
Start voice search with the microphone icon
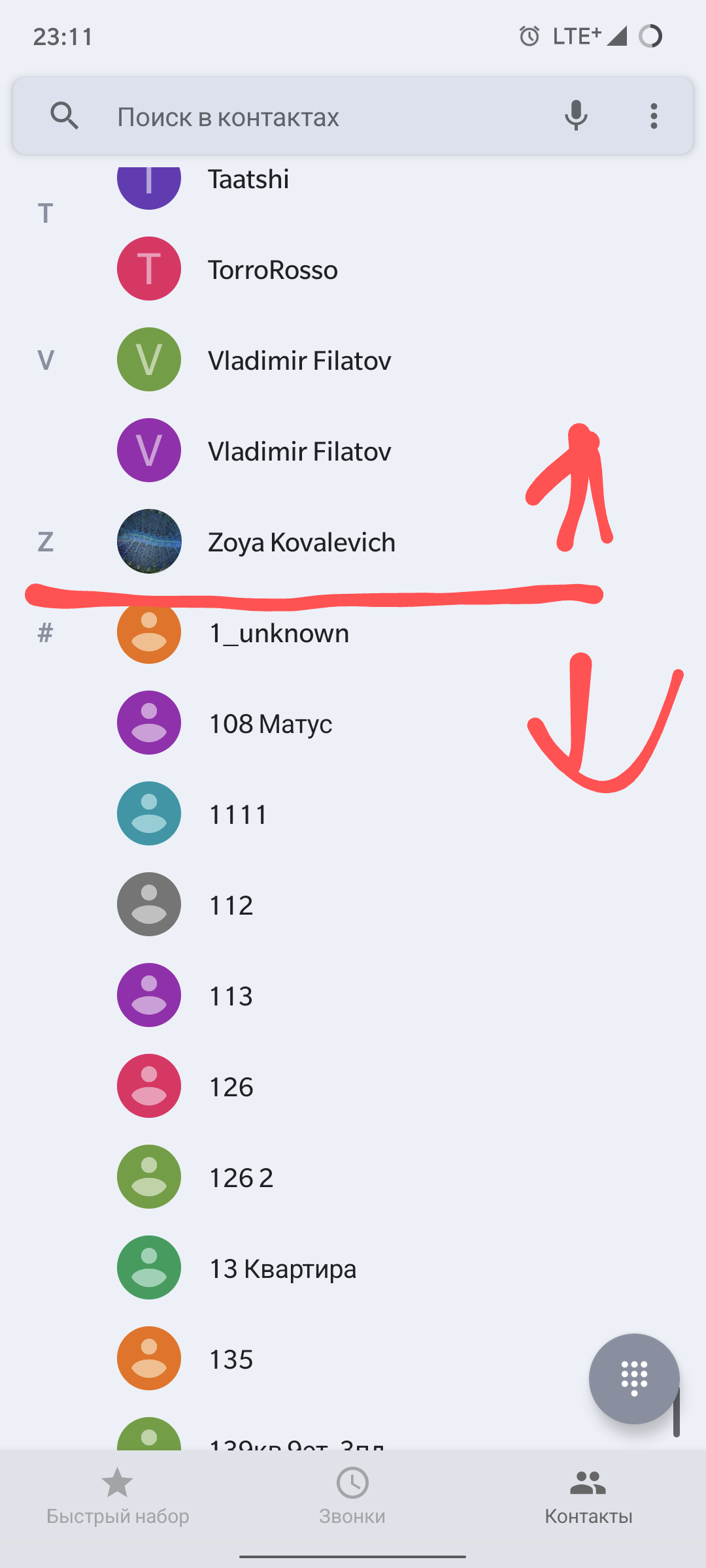click(x=576, y=116)
